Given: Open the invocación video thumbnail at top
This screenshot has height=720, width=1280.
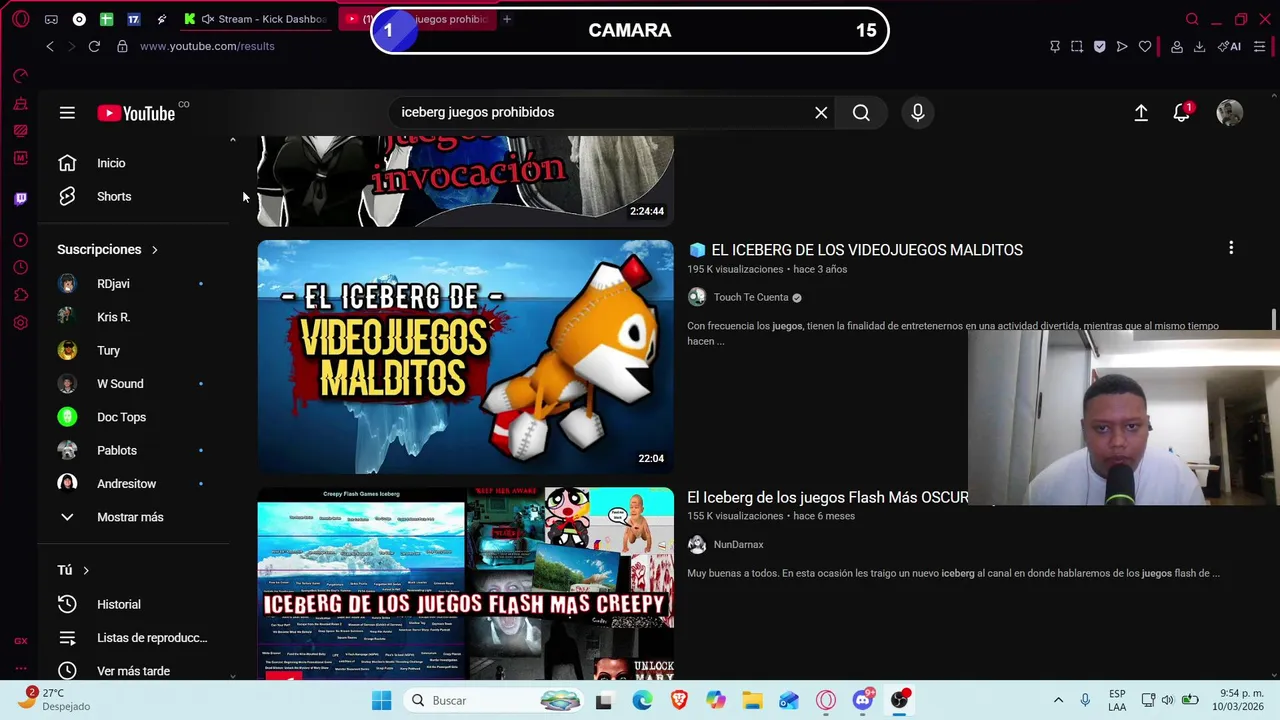Looking at the screenshot, I should (466, 181).
